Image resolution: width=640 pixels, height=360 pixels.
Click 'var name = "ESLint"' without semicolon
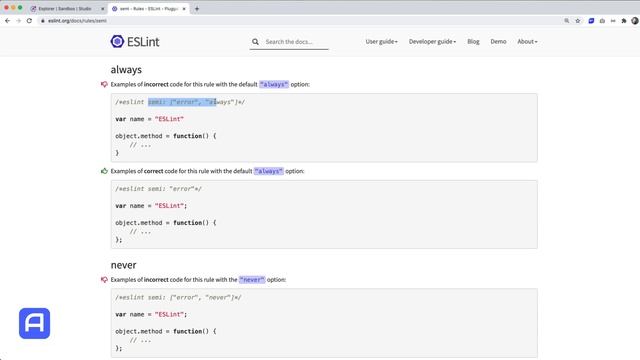point(149,119)
